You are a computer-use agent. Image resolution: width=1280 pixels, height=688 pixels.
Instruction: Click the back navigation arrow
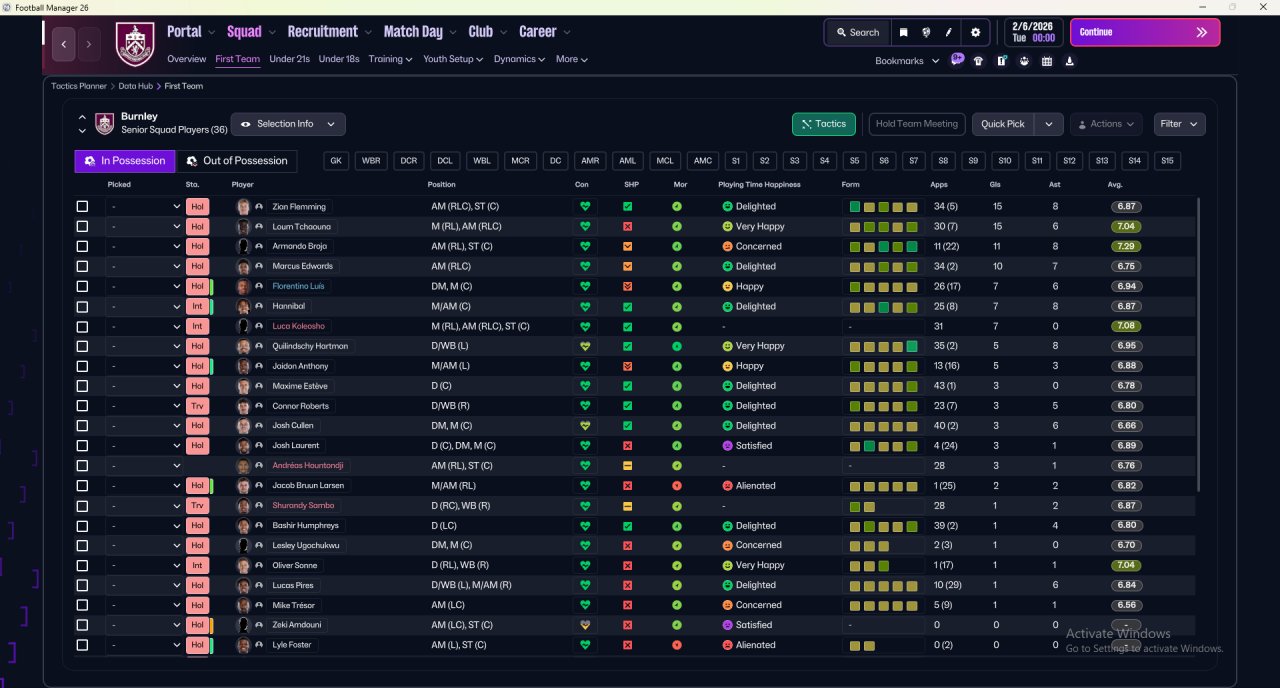coord(65,44)
